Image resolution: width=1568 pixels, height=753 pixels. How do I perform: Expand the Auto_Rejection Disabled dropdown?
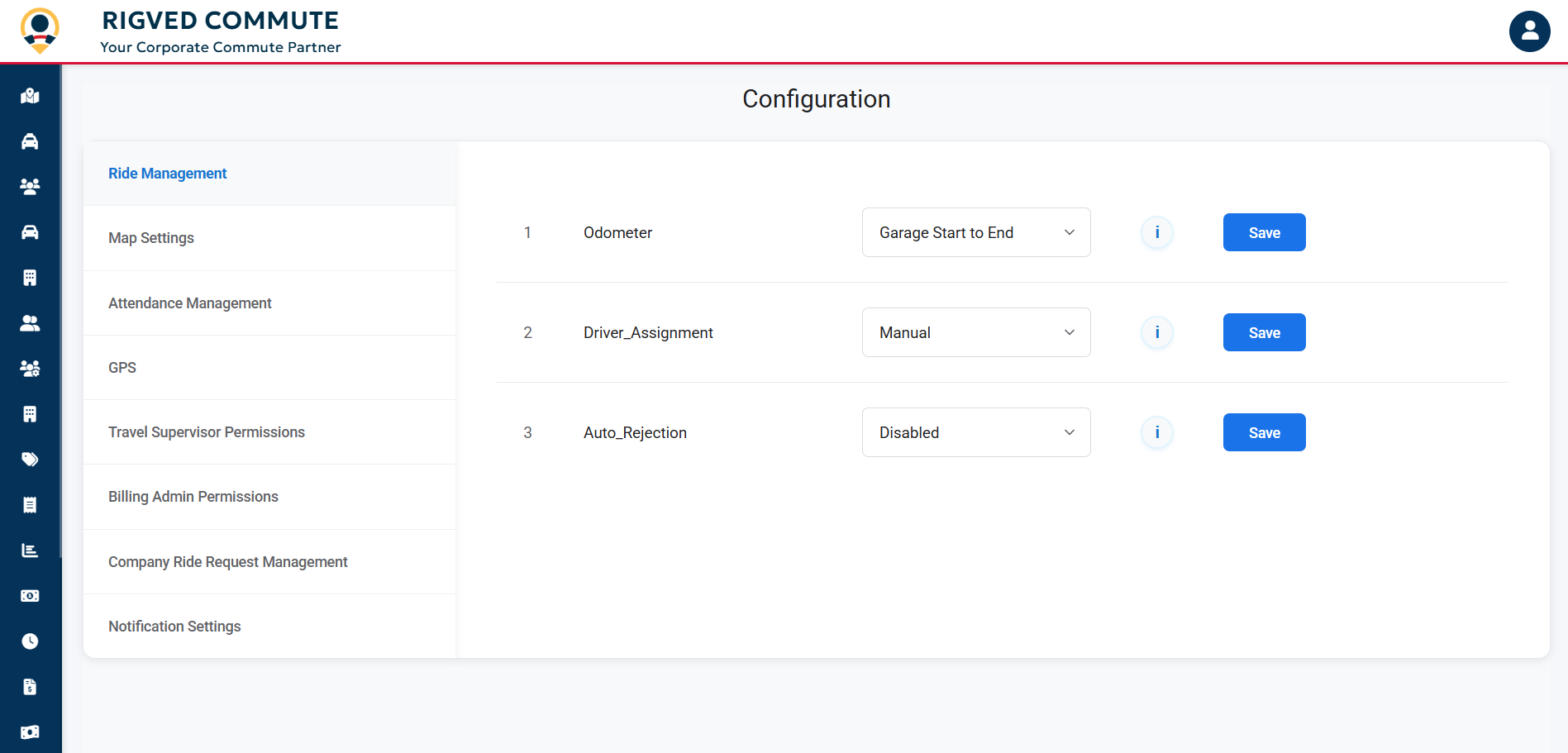(x=975, y=432)
